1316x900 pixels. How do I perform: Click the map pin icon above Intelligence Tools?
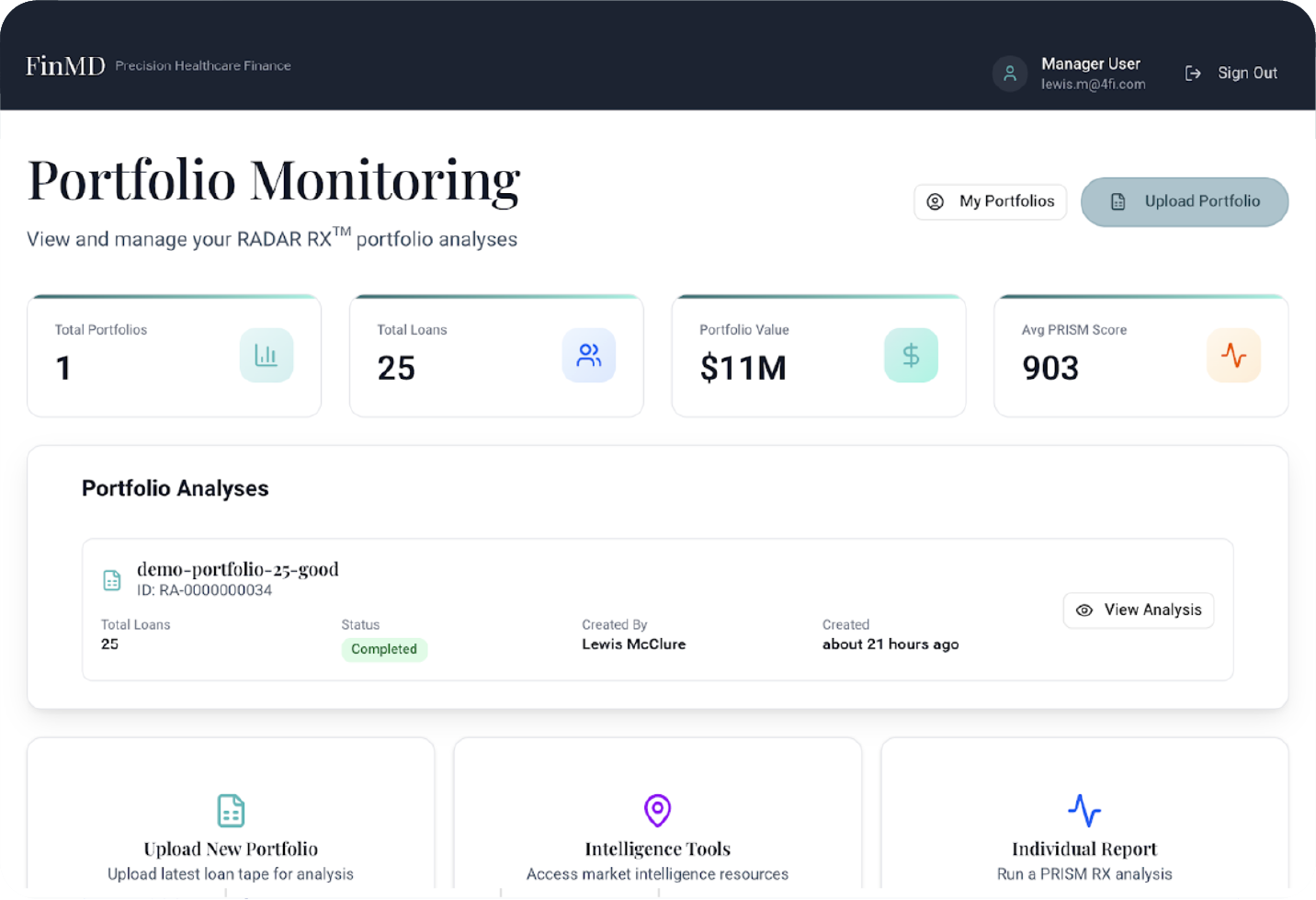[x=657, y=811]
